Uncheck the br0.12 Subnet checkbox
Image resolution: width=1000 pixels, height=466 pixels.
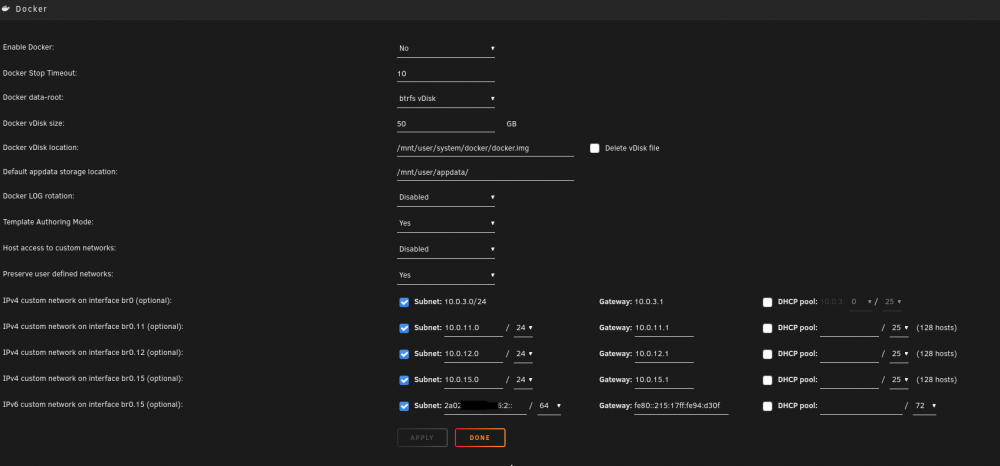tap(404, 354)
